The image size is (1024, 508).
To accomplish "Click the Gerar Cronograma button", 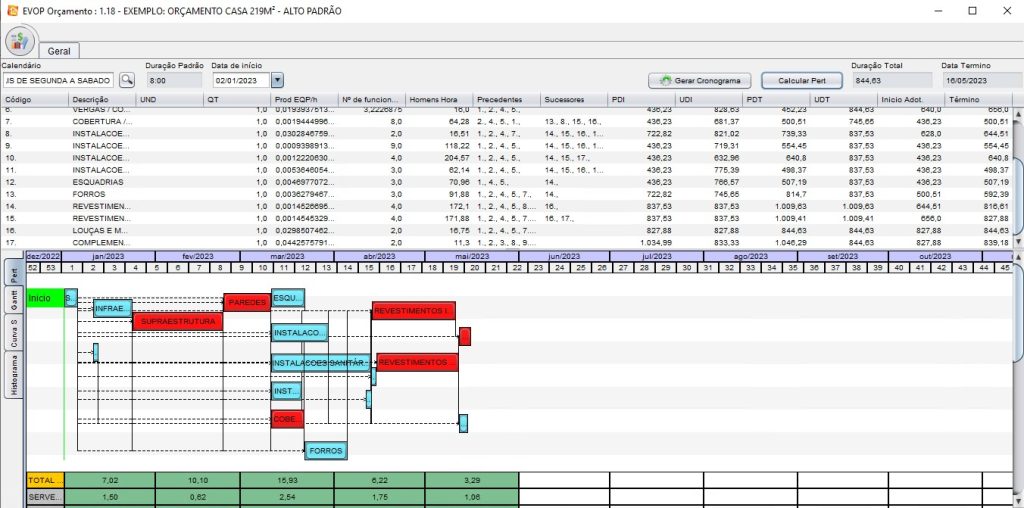I will (701, 80).
